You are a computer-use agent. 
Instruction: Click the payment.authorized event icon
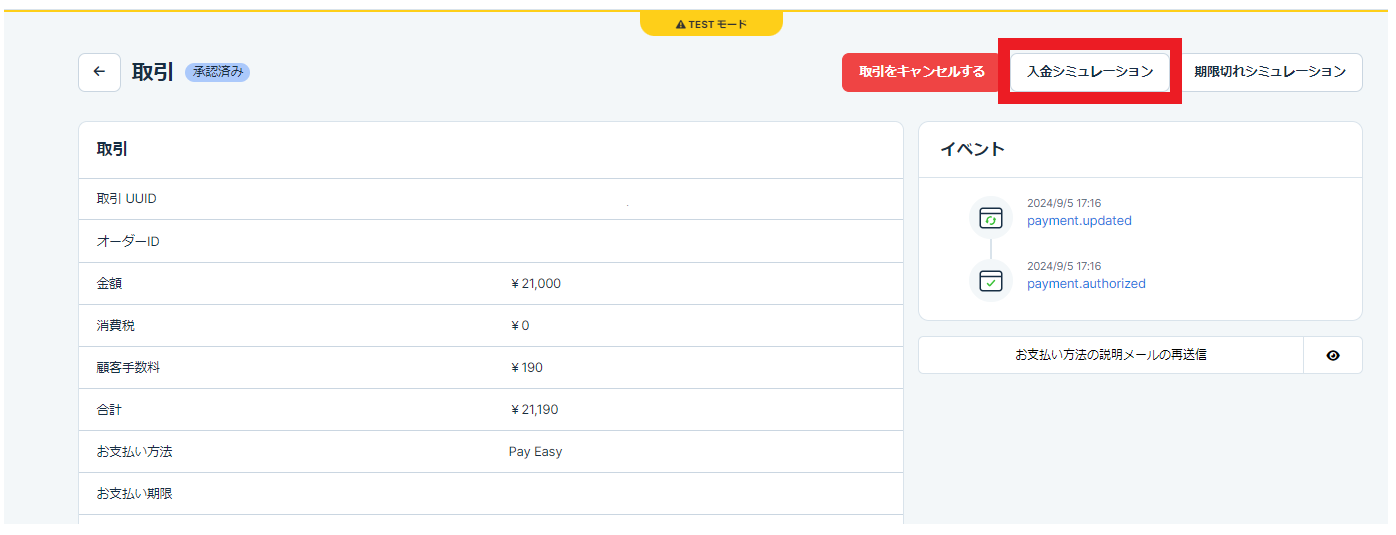(990, 280)
